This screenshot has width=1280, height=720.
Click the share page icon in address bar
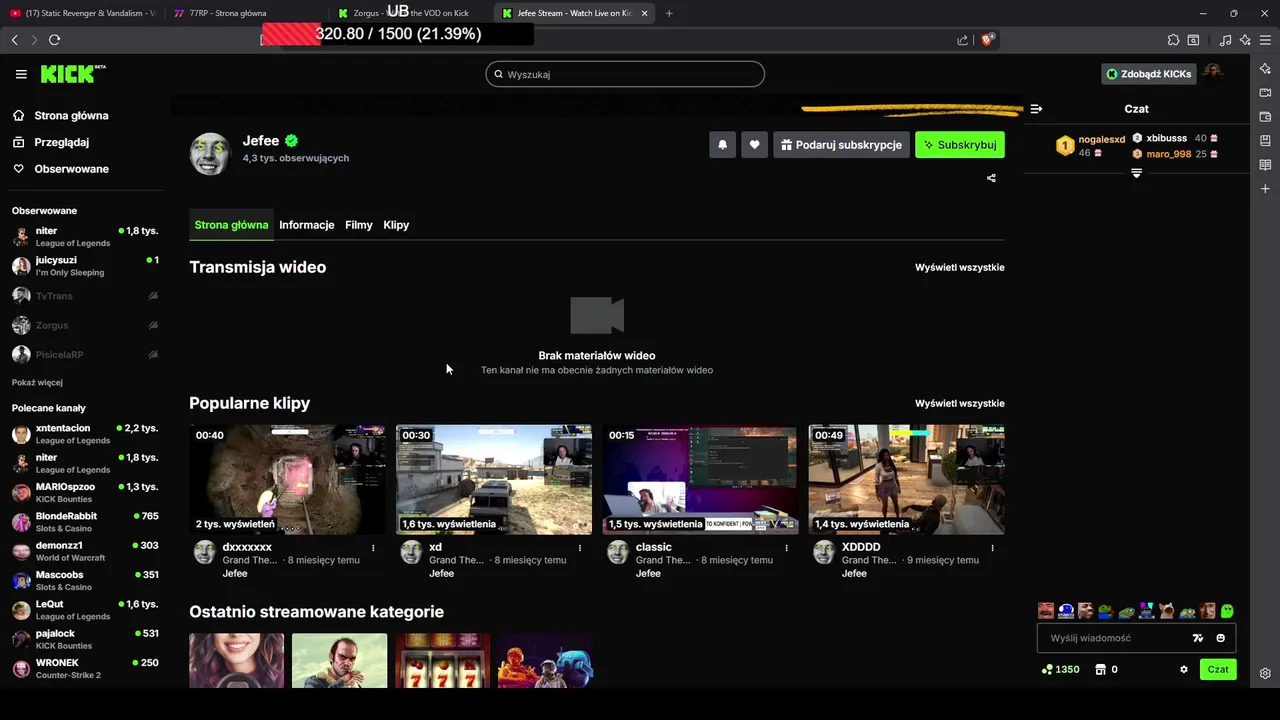coord(962,40)
